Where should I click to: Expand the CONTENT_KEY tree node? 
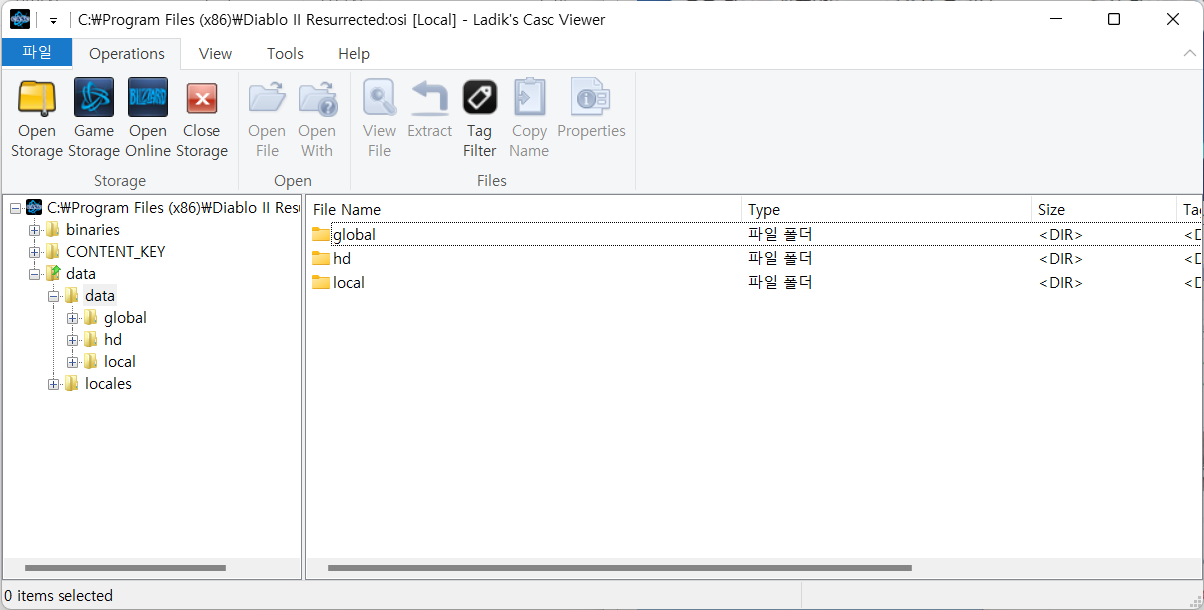coord(34,252)
